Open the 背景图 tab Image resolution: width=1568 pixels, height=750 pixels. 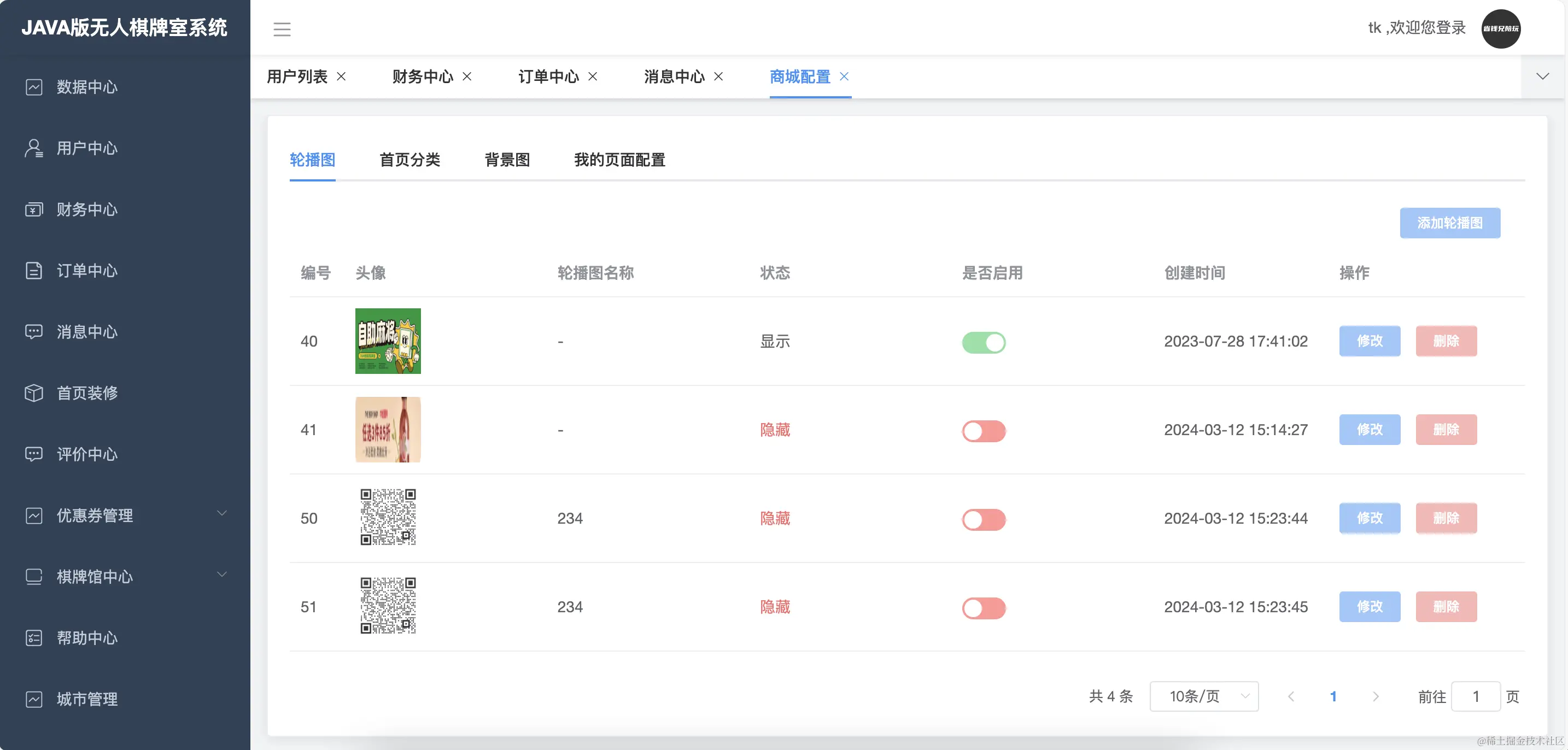click(x=508, y=160)
